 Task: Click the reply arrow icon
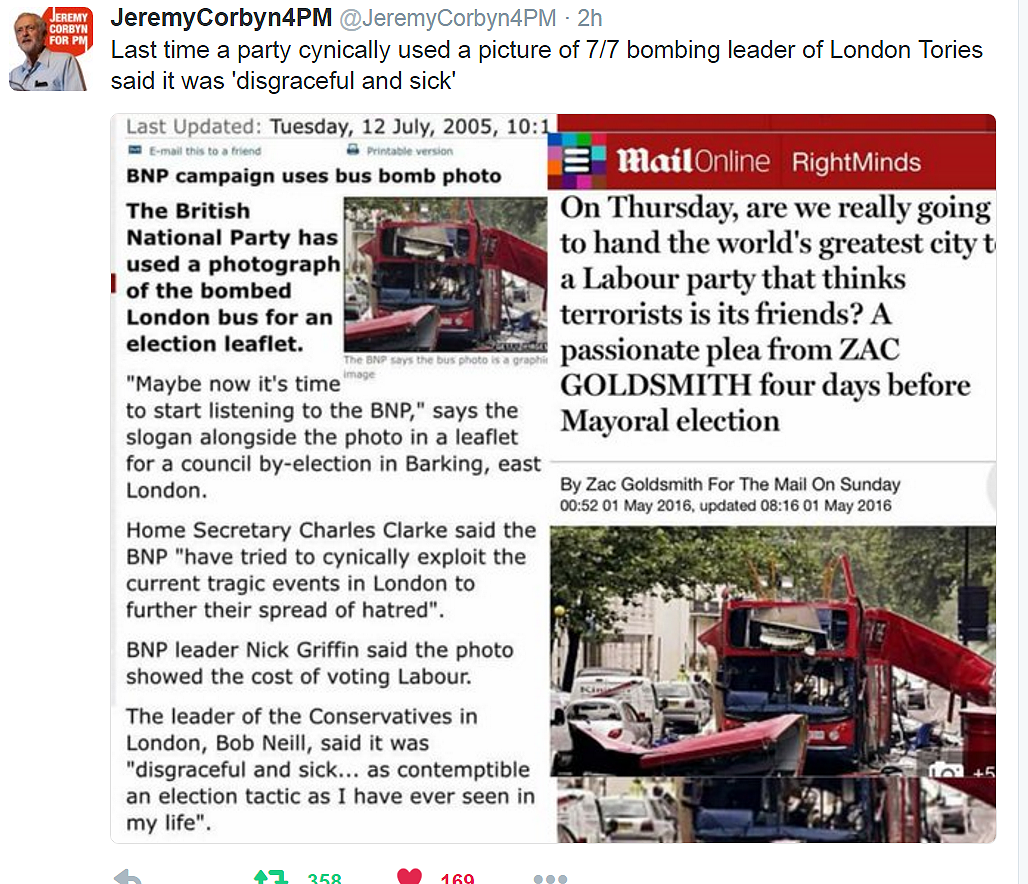[x=127, y=877]
